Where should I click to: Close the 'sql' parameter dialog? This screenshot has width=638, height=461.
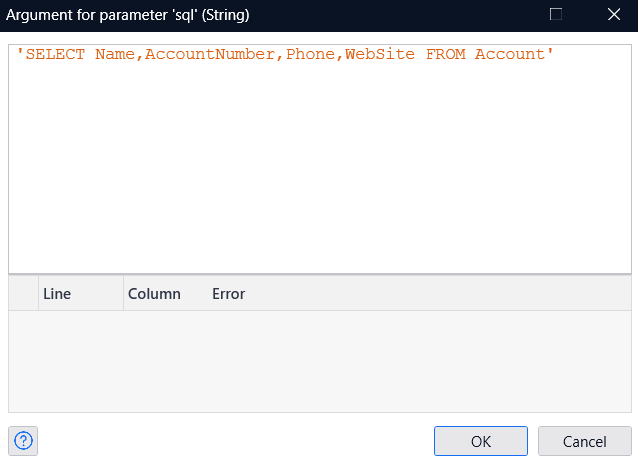(613, 15)
